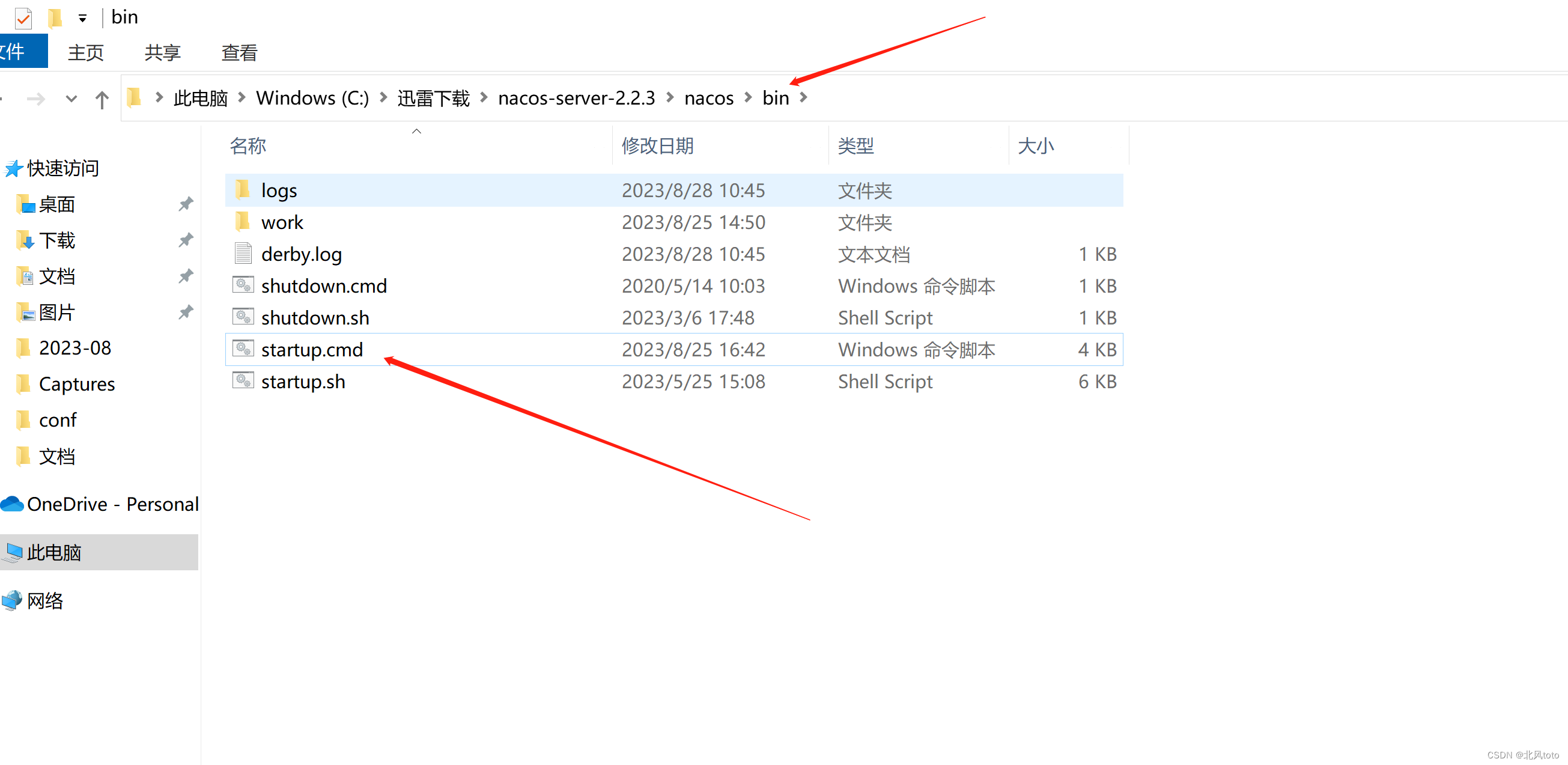Open 网络 in navigation pane
The image size is (1568, 765).
tap(45, 600)
